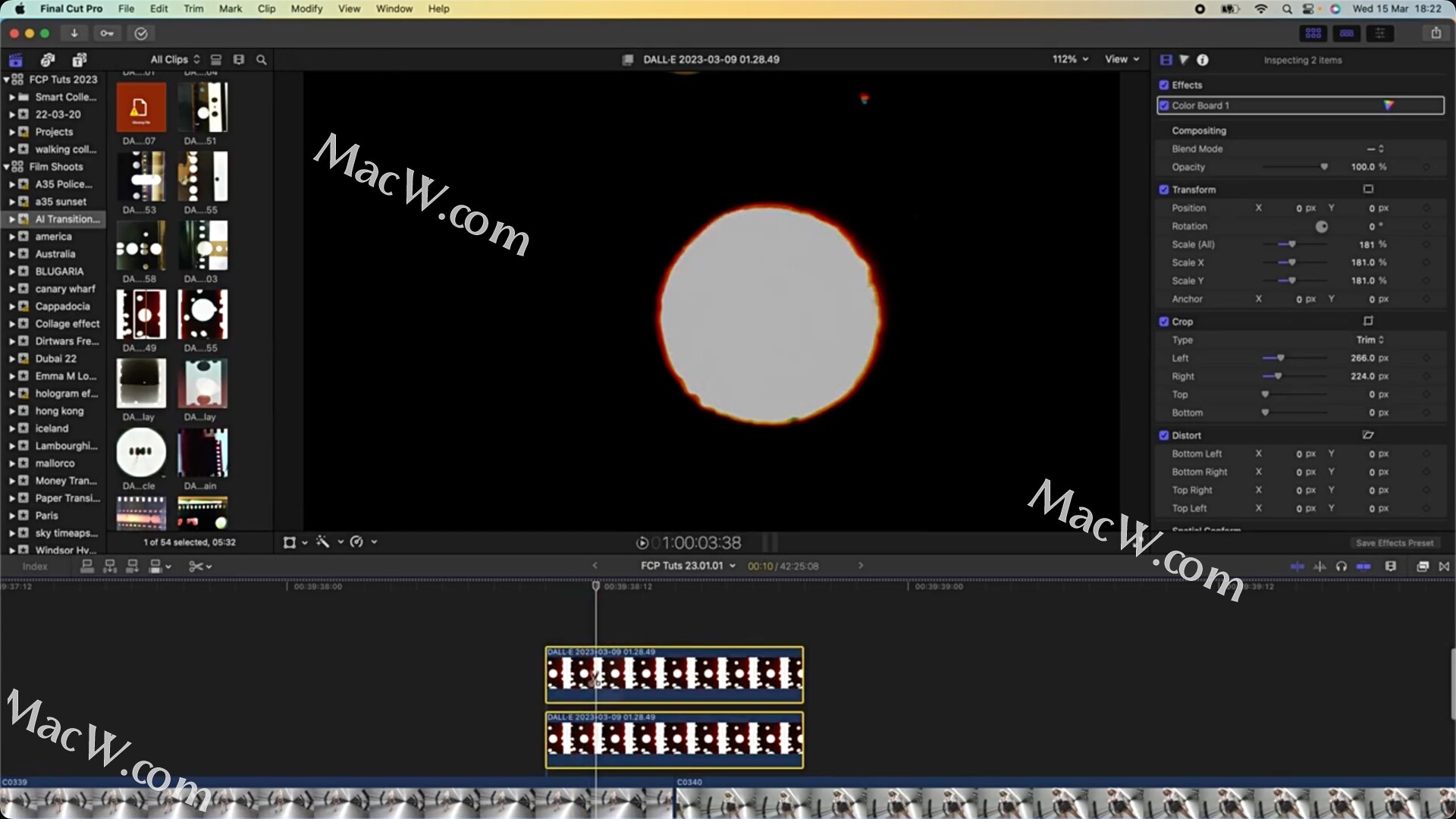Viewport: 1456px width, 819px height.
Task: Toggle clip appearance filmstrip icon in browser
Action: tap(239, 59)
